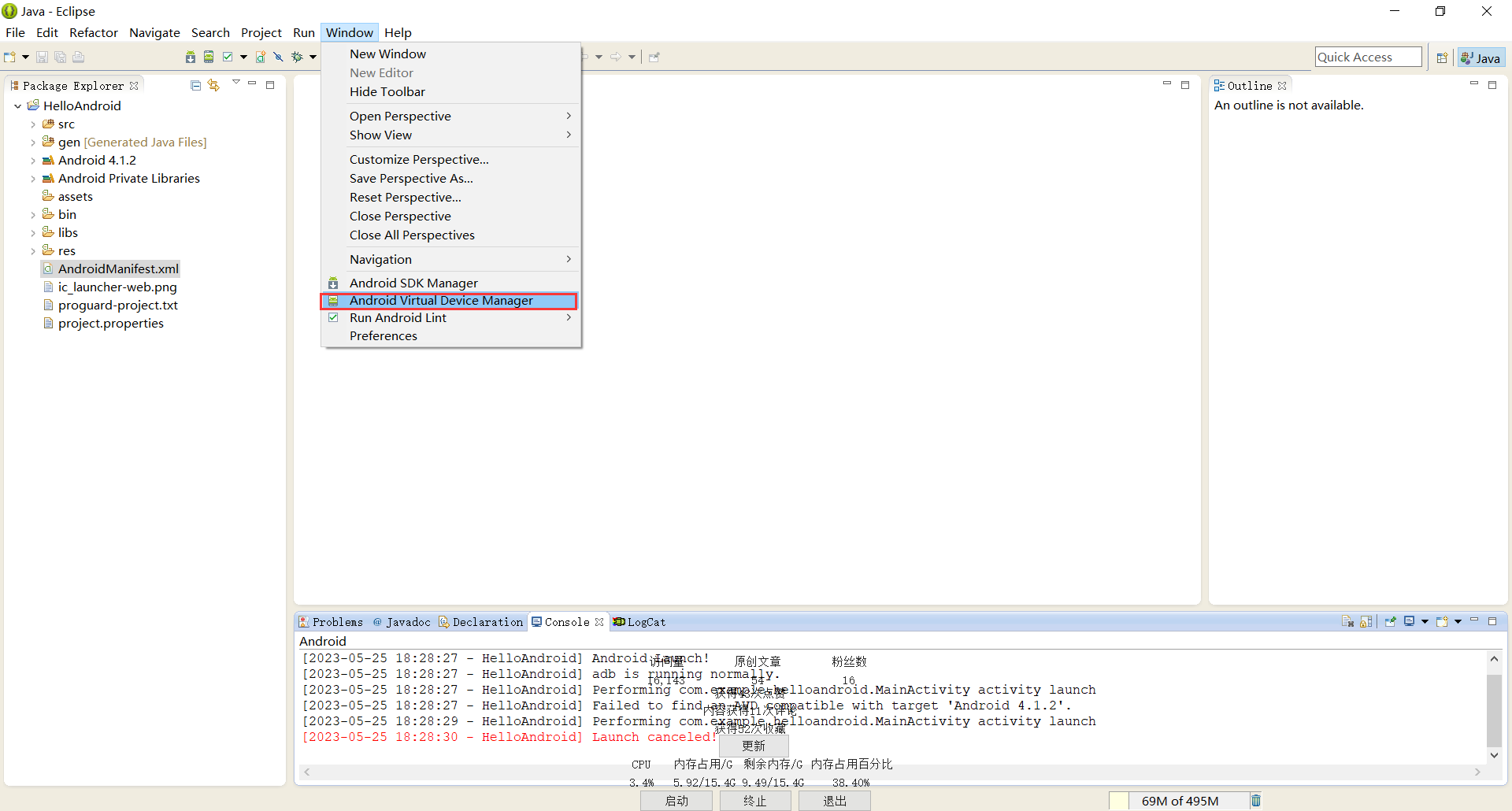Run garbage collector trash icon
1512x811 pixels.
click(1256, 801)
